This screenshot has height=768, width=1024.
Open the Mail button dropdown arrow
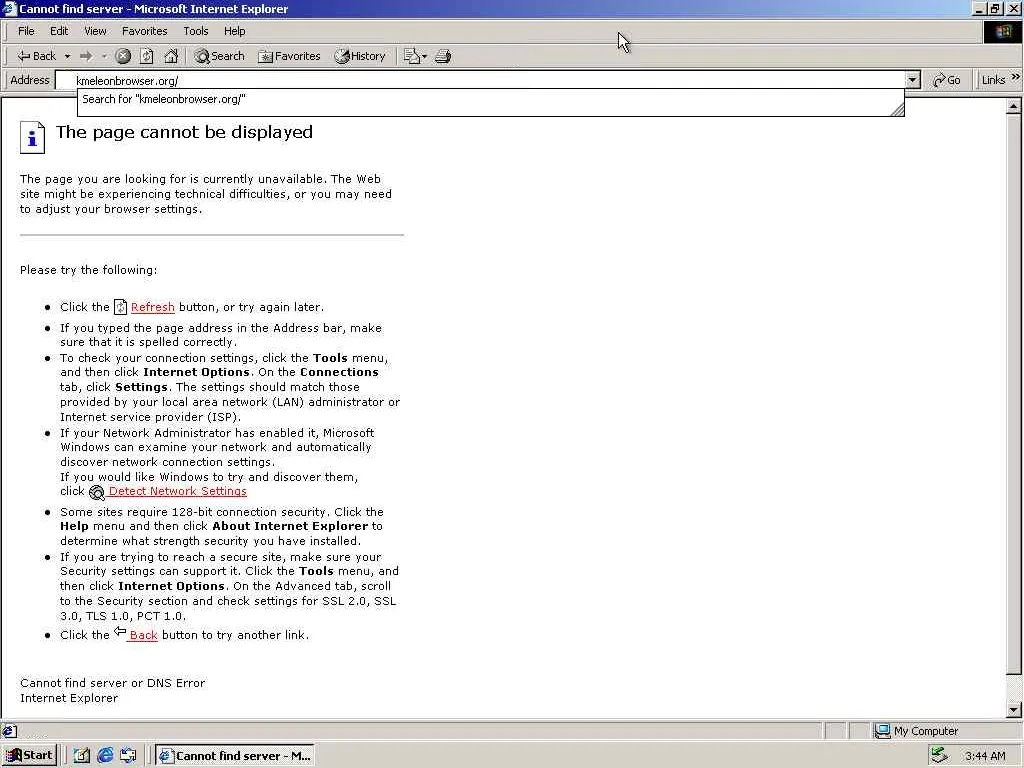pos(424,56)
